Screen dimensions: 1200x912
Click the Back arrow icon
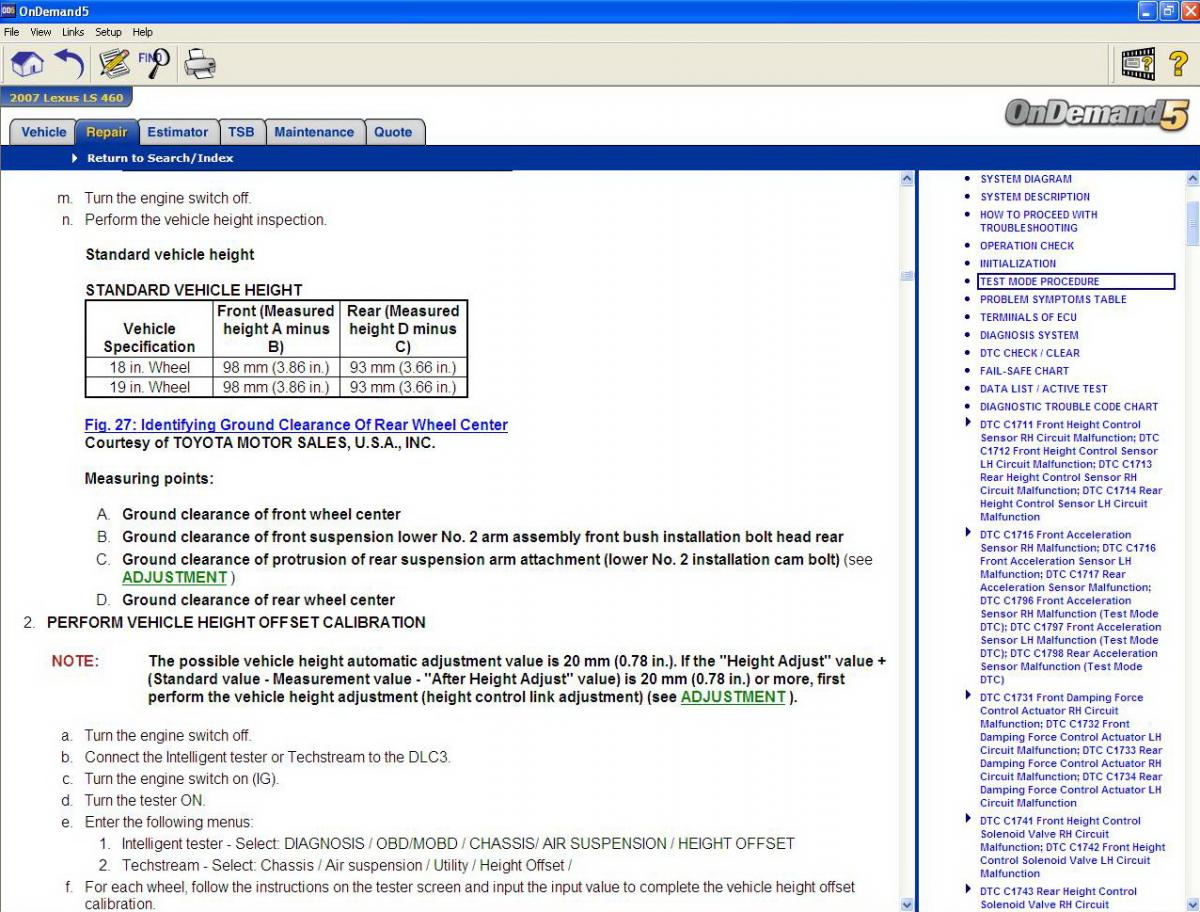click(x=69, y=64)
